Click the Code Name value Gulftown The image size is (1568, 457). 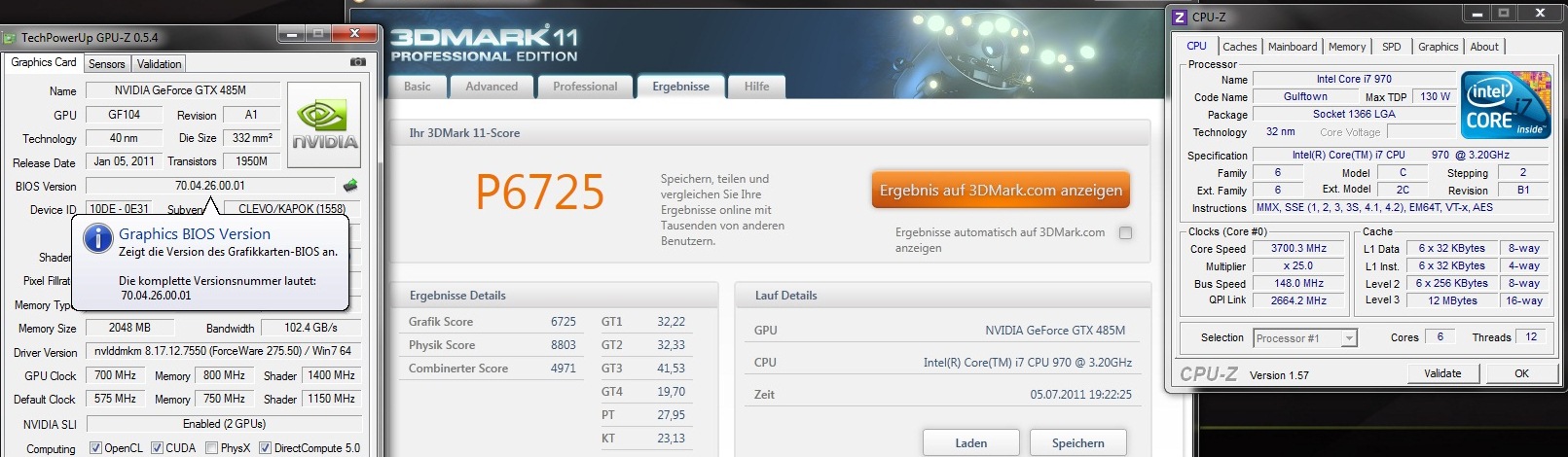pos(1305,96)
